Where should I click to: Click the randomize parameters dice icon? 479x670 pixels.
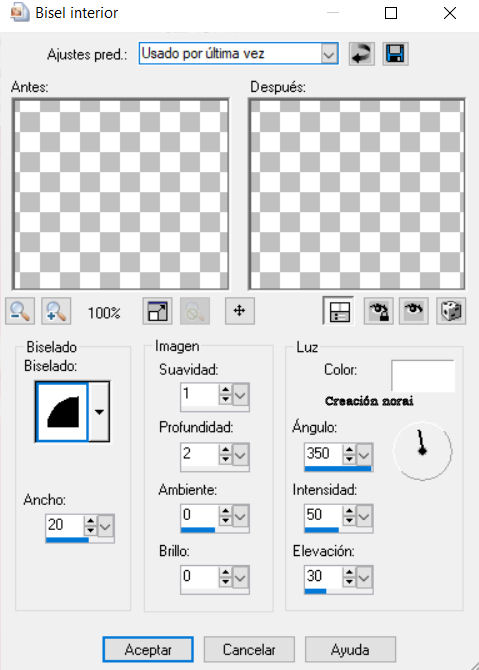click(x=451, y=311)
